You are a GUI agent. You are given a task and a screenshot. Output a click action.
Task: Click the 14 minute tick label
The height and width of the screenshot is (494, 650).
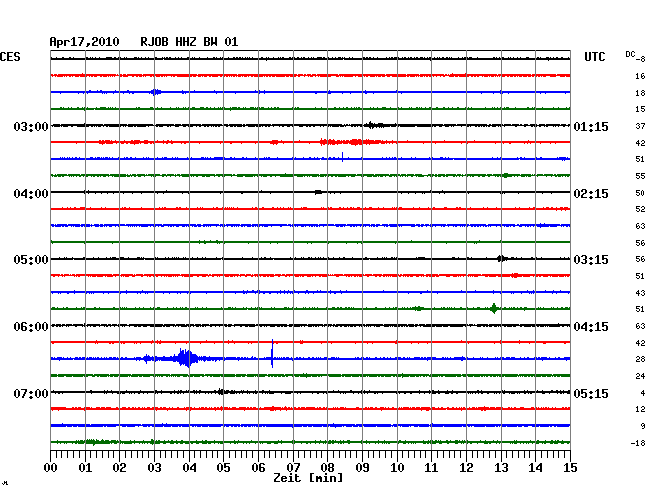[535, 468]
